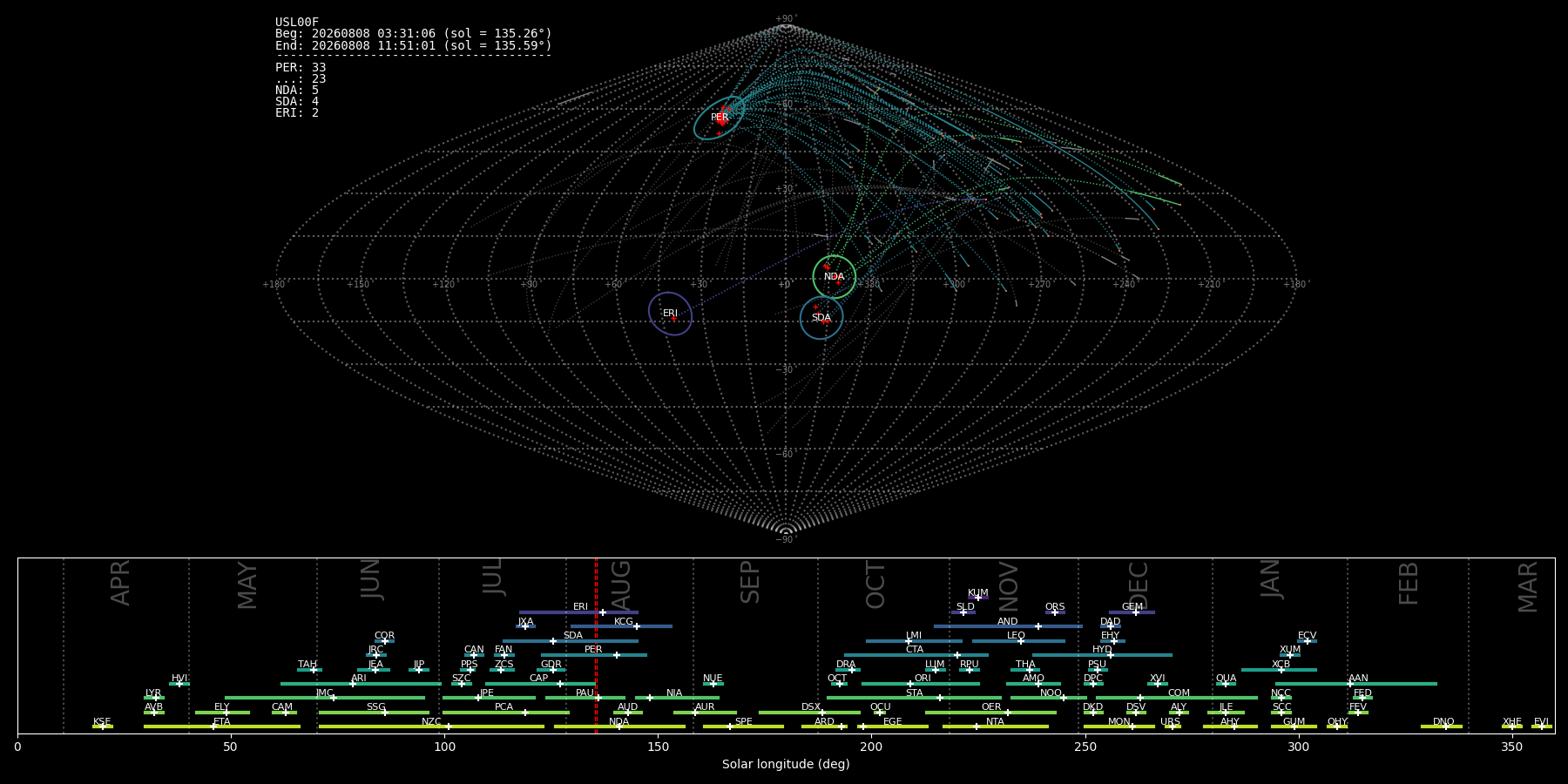
Task: Select the KUM shower marker
Action: 978,598
